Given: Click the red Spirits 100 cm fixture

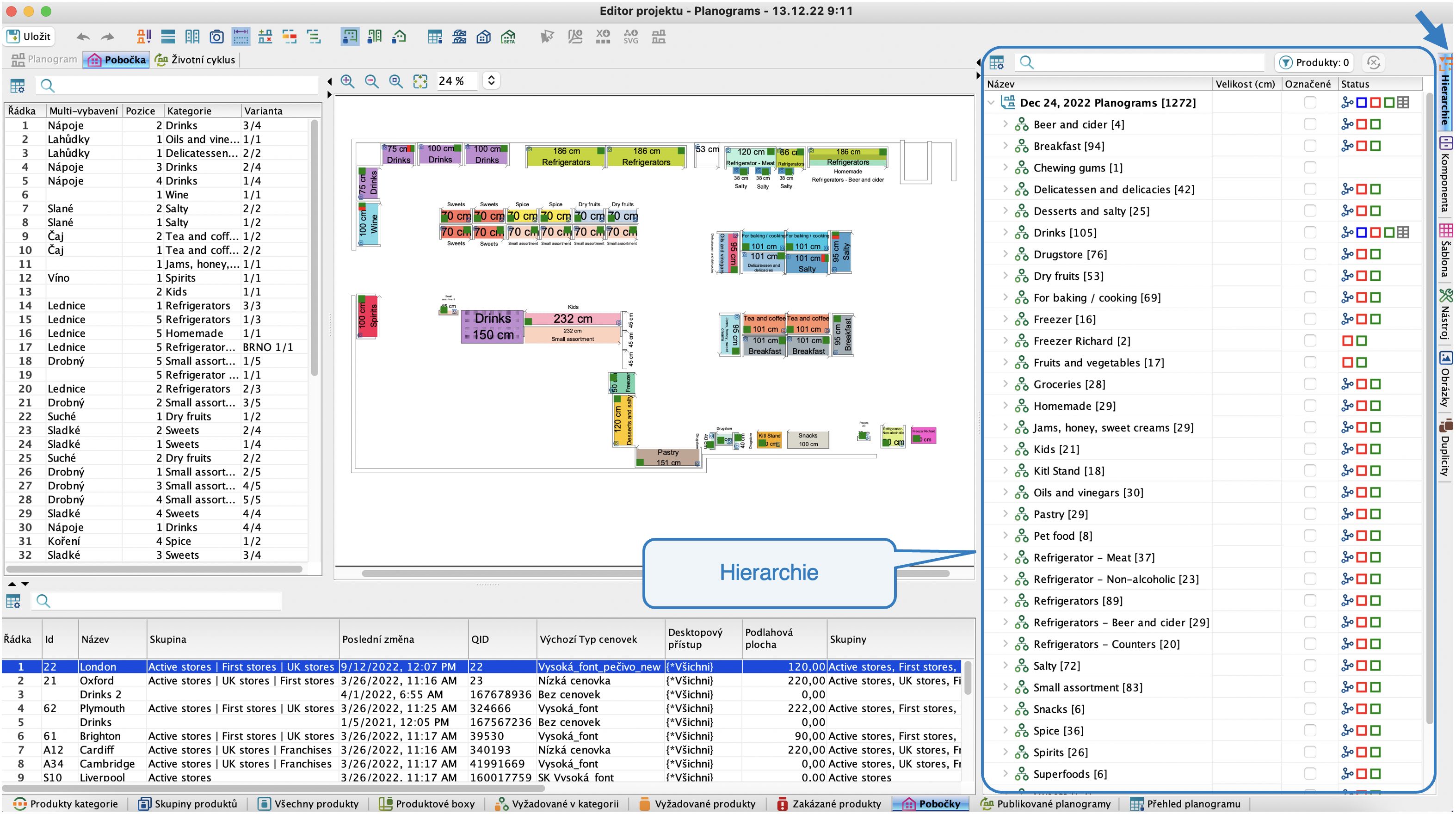Looking at the screenshot, I should [x=367, y=316].
